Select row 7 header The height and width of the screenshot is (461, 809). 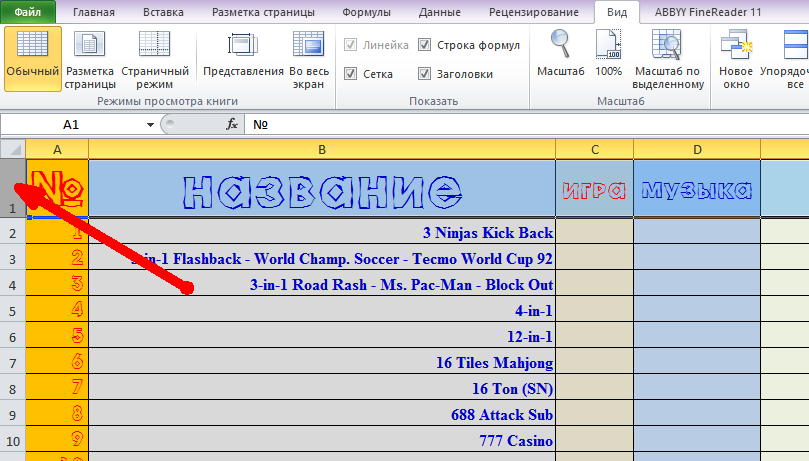(x=13, y=361)
